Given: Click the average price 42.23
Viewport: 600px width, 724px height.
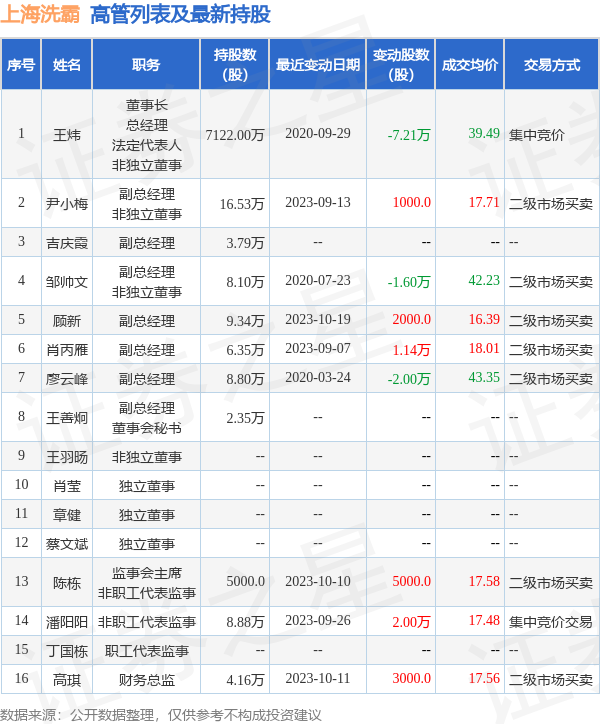Looking at the screenshot, I should [x=484, y=280].
